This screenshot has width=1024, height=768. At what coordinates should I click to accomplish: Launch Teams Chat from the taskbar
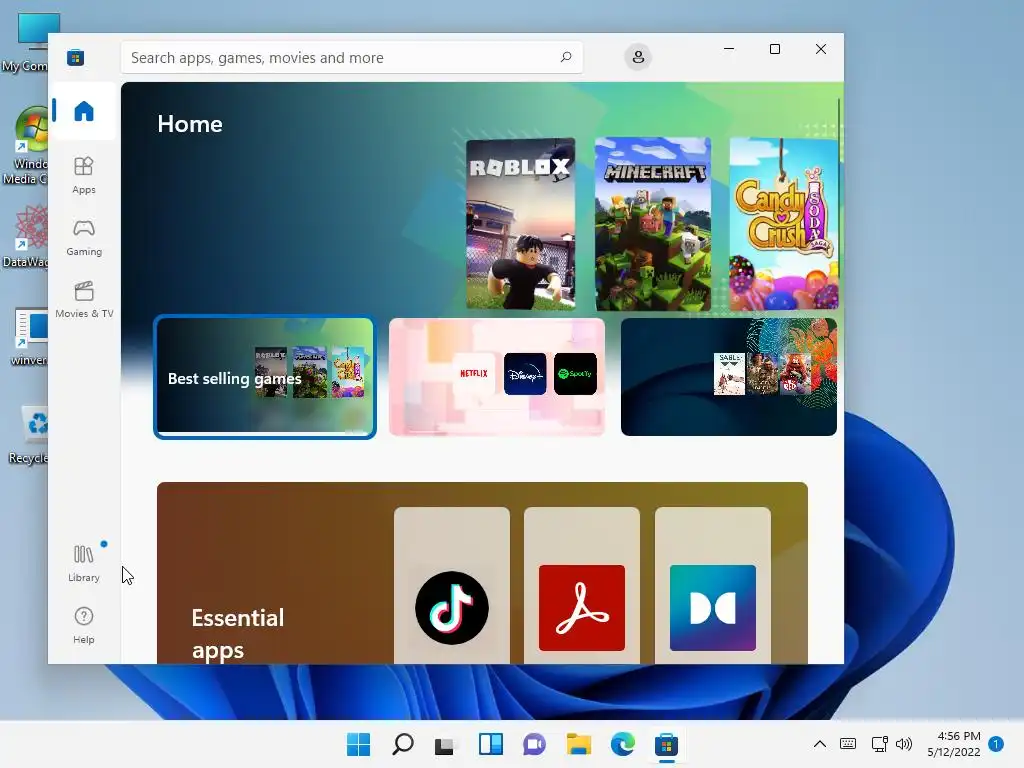point(534,744)
